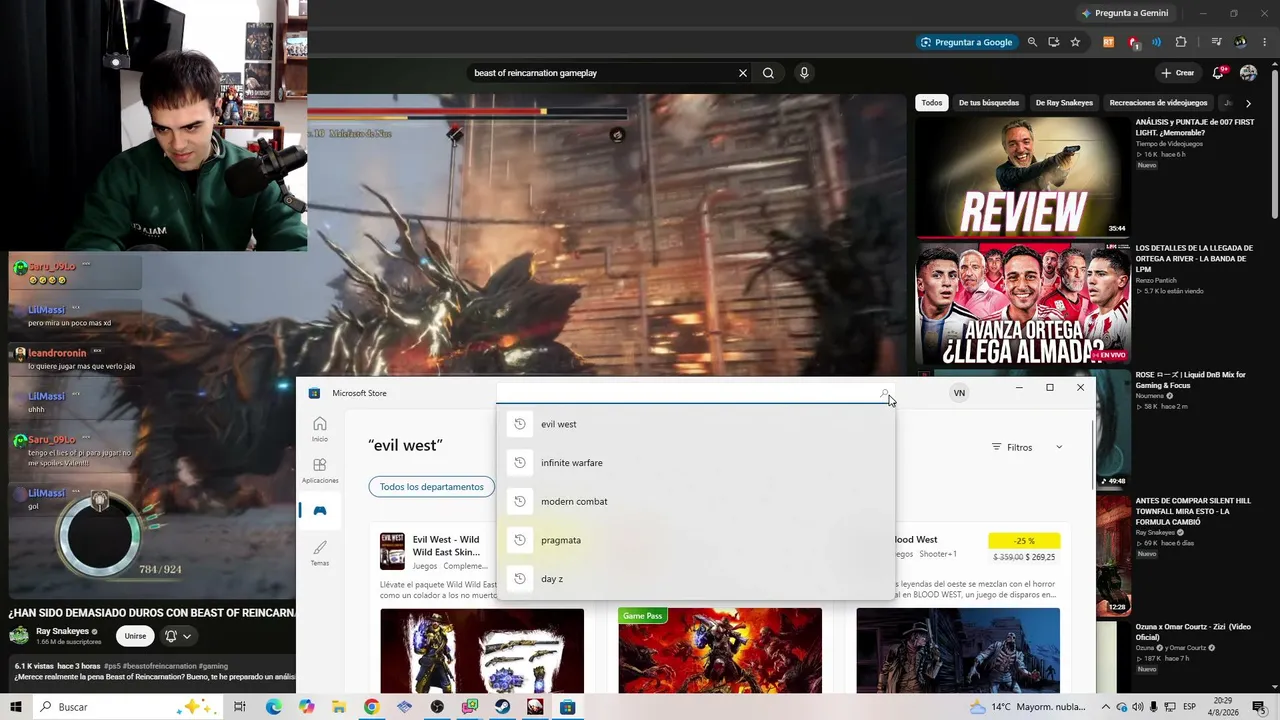
Task: Toggle notifications bell for Ray Snakeyes channel
Action: 177,636
